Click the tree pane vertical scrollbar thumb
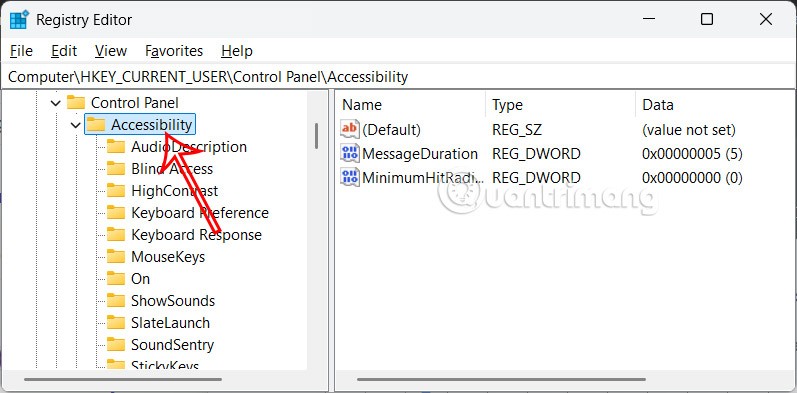This screenshot has width=797, height=393. pyautogui.click(x=316, y=136)
